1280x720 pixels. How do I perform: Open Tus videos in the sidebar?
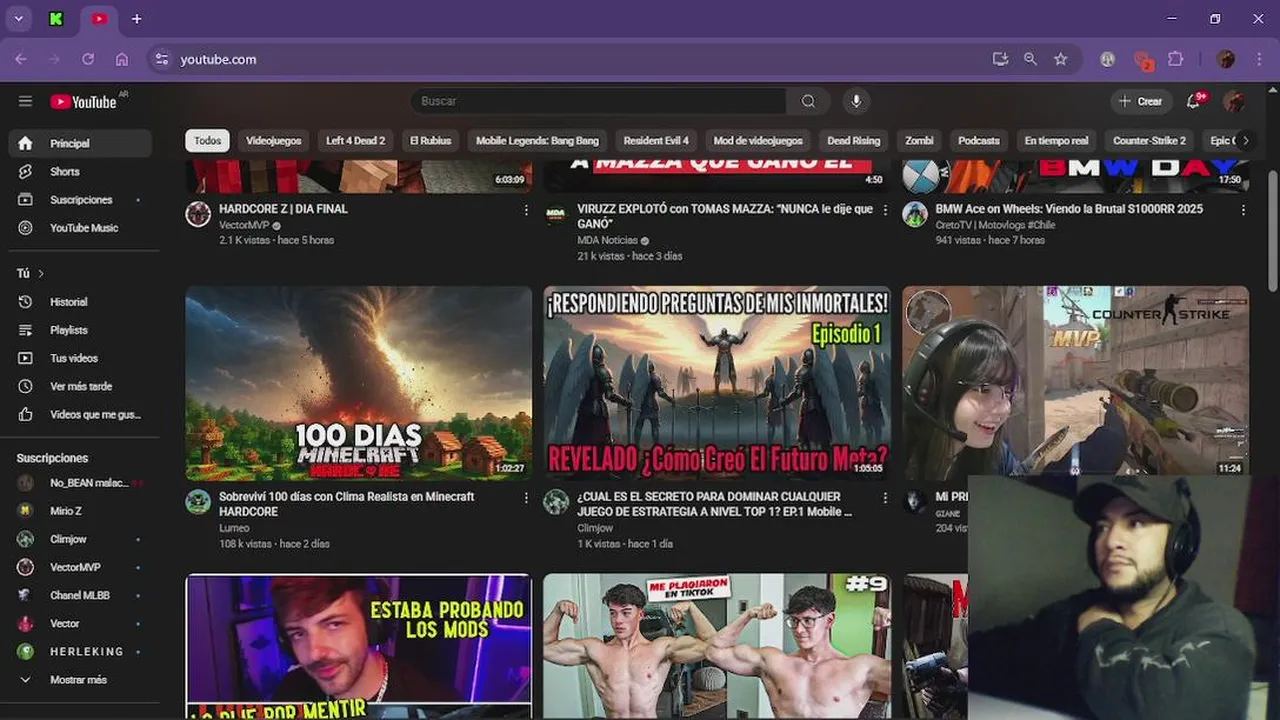tap(80, 357)
